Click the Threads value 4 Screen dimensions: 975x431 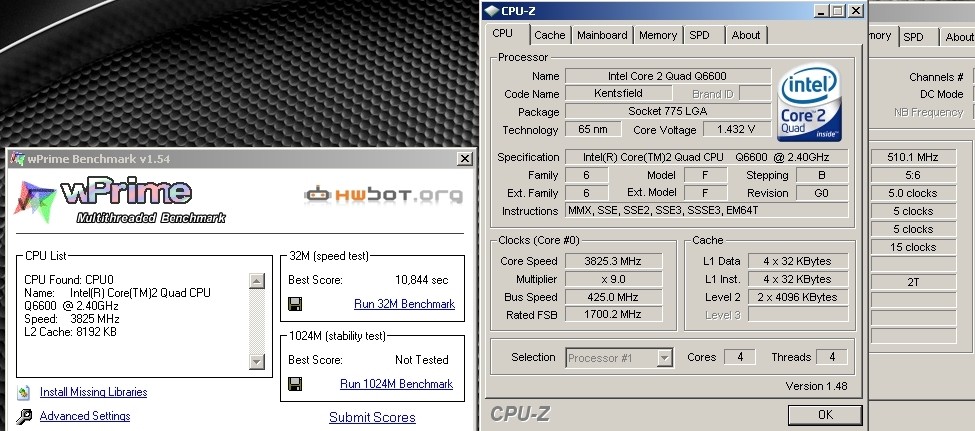pos(831,357)
